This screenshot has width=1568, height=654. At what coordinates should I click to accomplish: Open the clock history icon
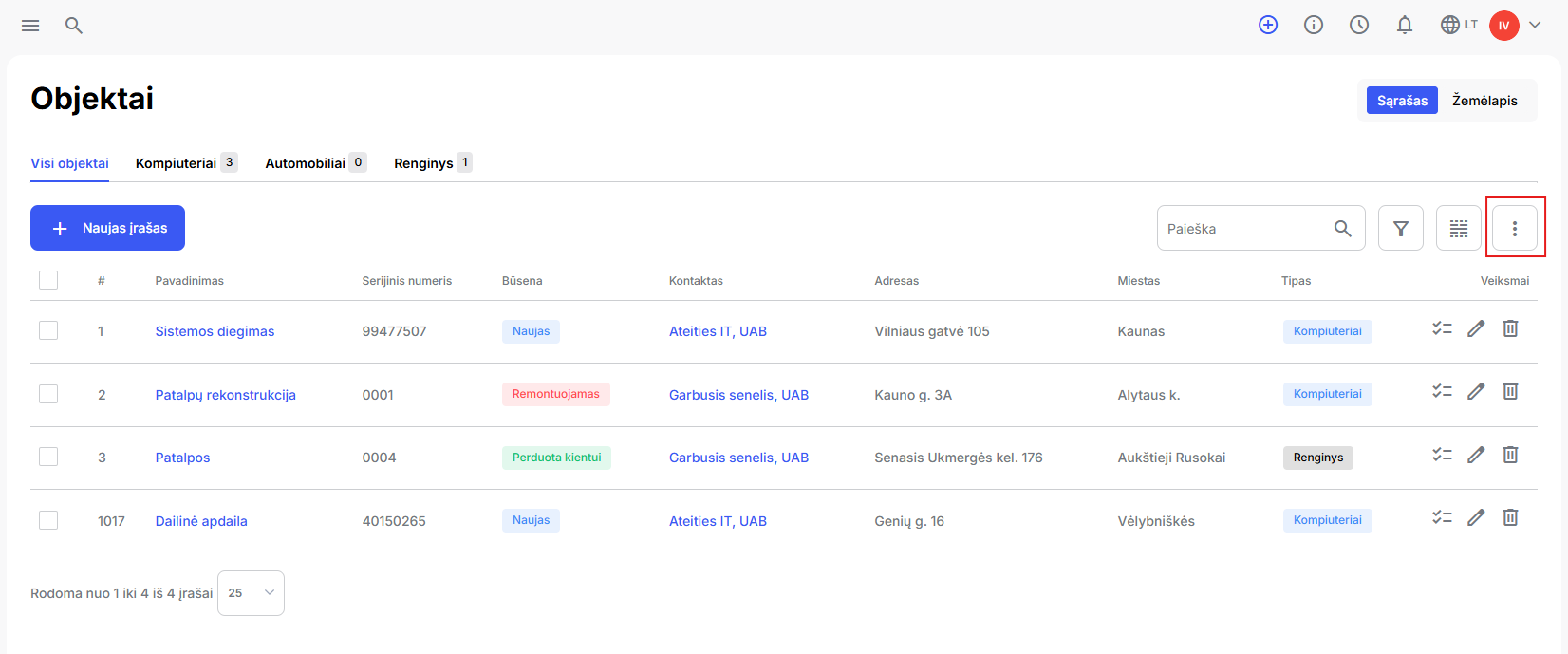click(1359, 26)
